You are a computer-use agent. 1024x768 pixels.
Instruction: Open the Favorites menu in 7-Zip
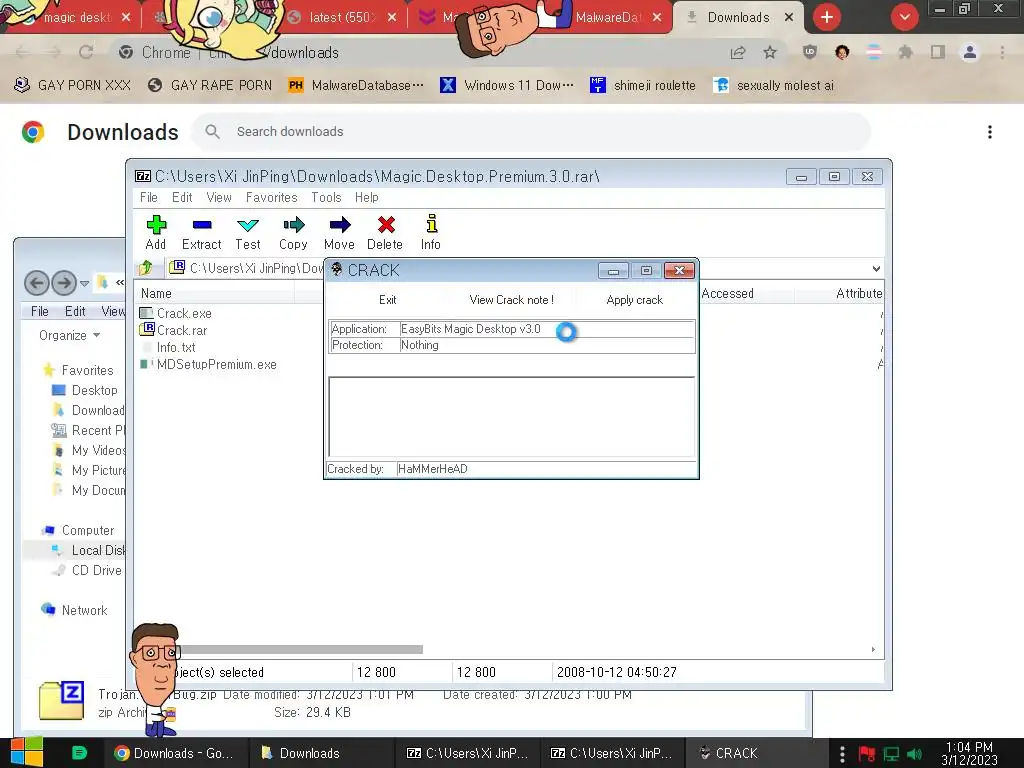point(272,197)
